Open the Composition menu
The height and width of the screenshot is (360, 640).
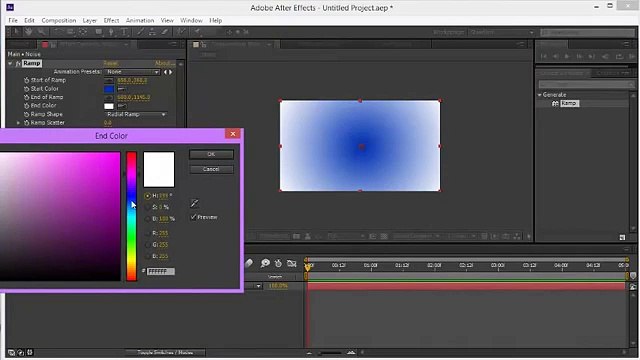click(x=59, y=20)
